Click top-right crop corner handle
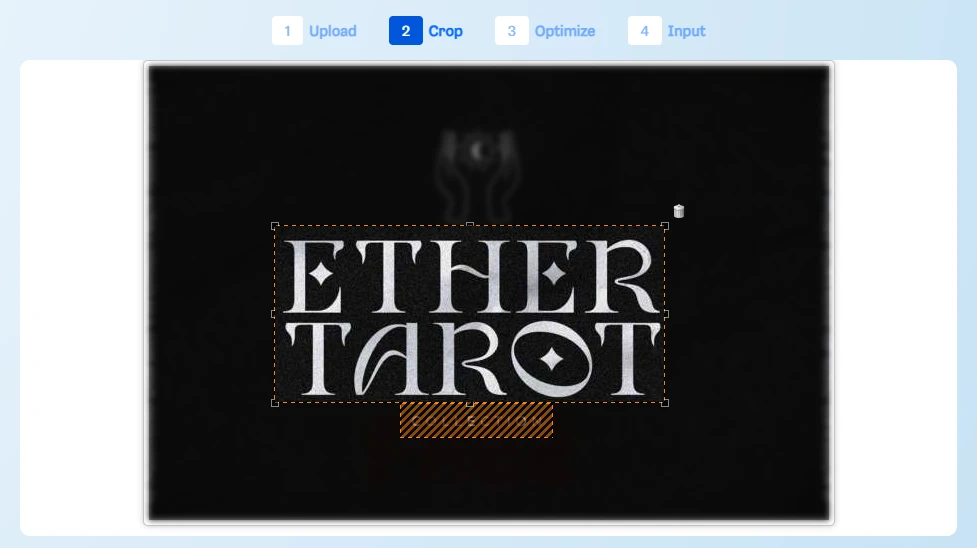The image size is (977, 548). (665, 226)
